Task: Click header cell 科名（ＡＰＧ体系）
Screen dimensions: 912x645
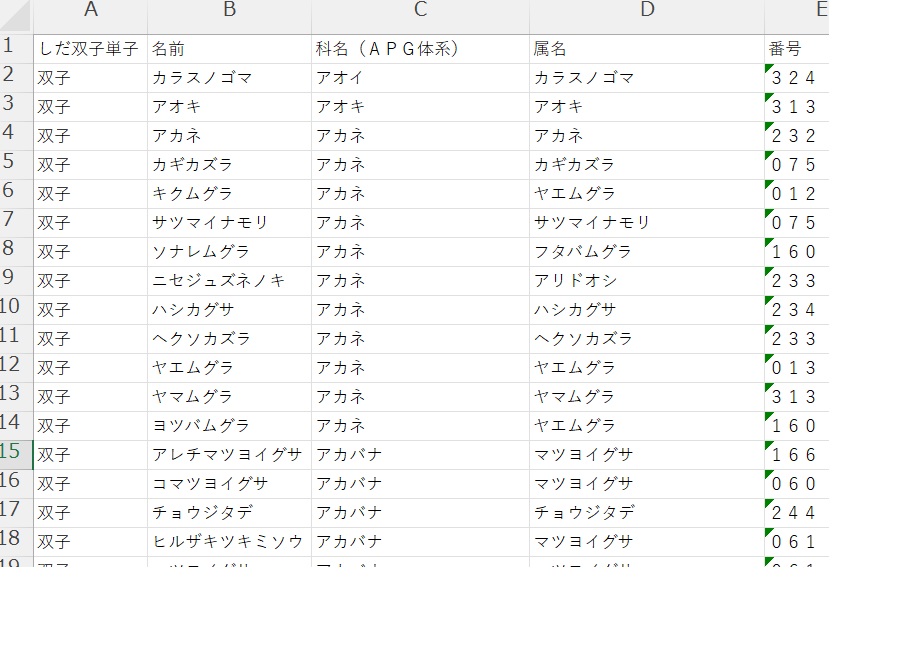Action: (x=421, y=49)
